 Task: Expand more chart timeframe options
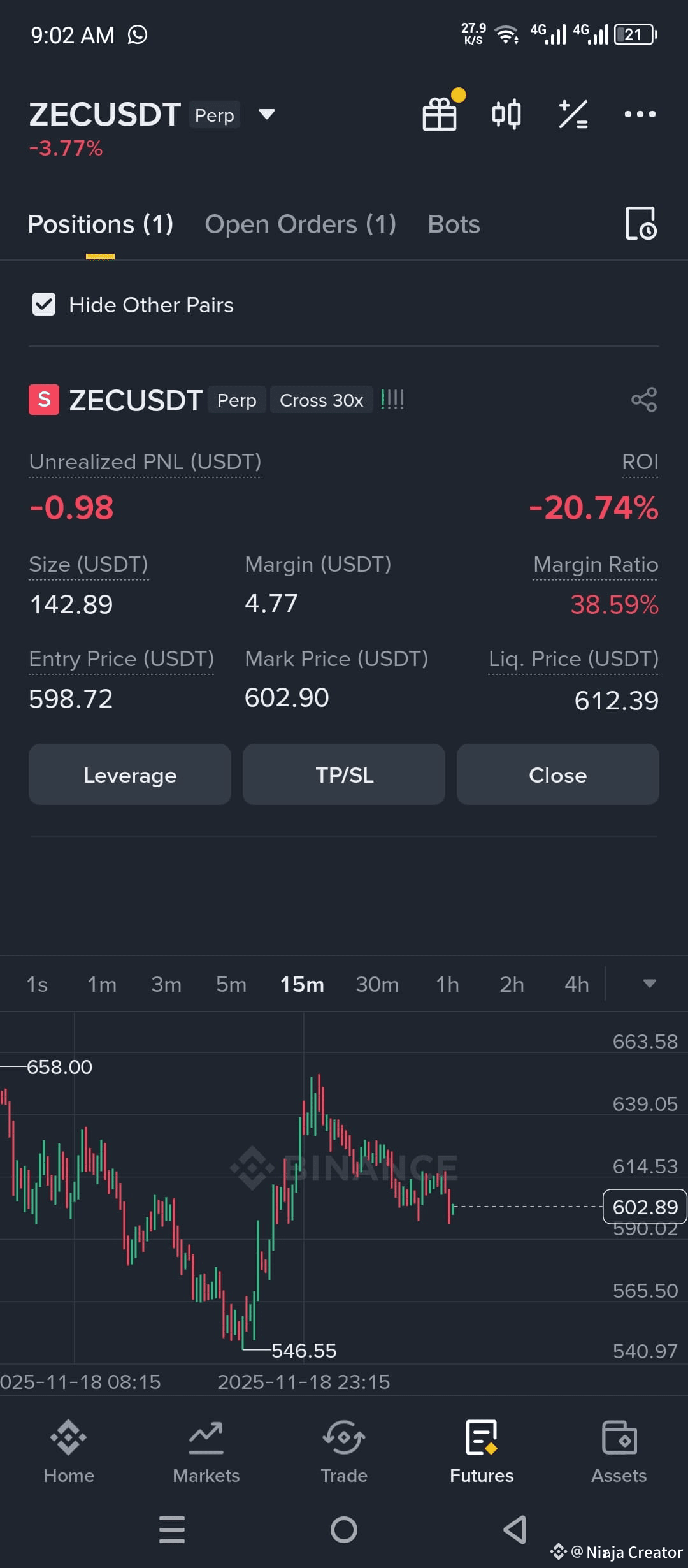[649, 984]
